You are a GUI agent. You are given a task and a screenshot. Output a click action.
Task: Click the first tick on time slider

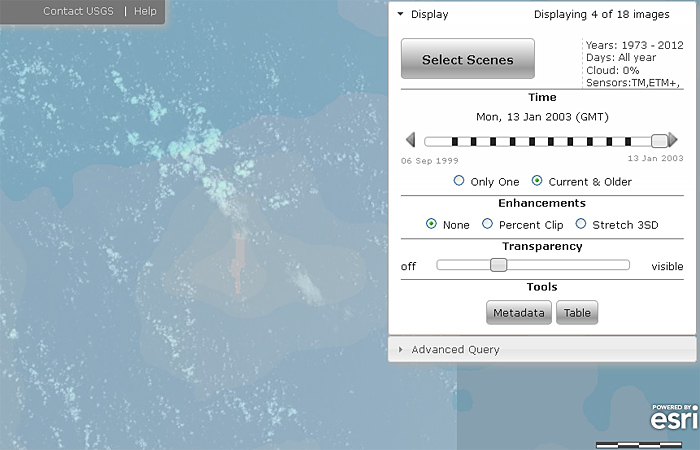click(454, 142)
